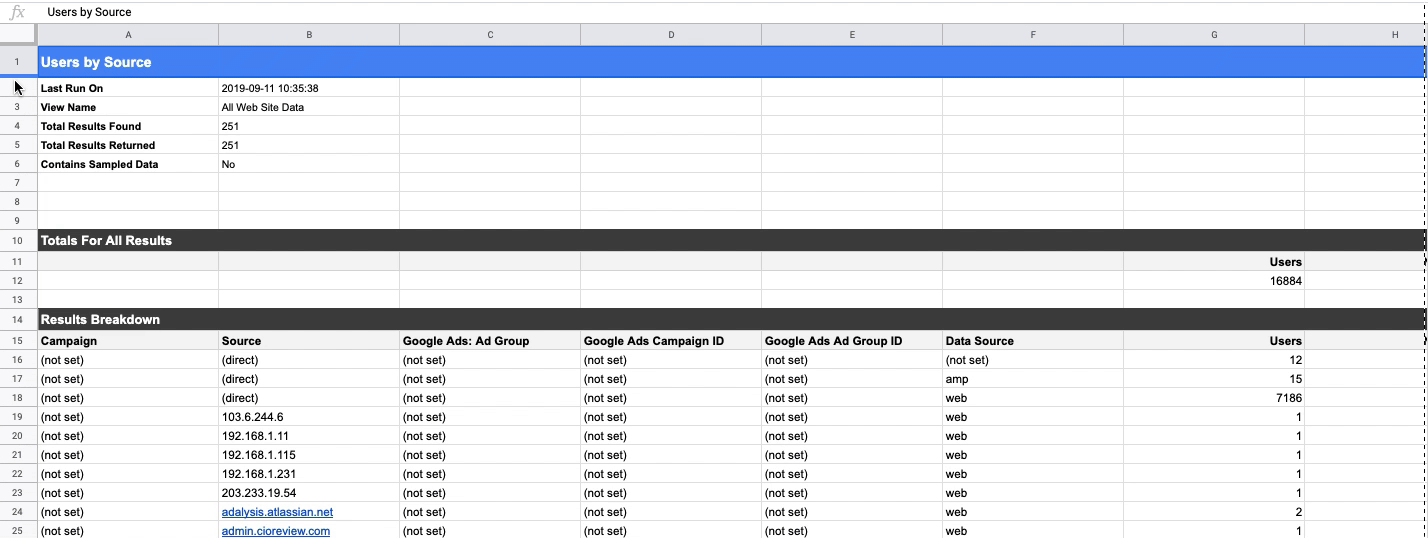Select column H header
The width and height of the screenshot is (1428, 538).
1365,35
